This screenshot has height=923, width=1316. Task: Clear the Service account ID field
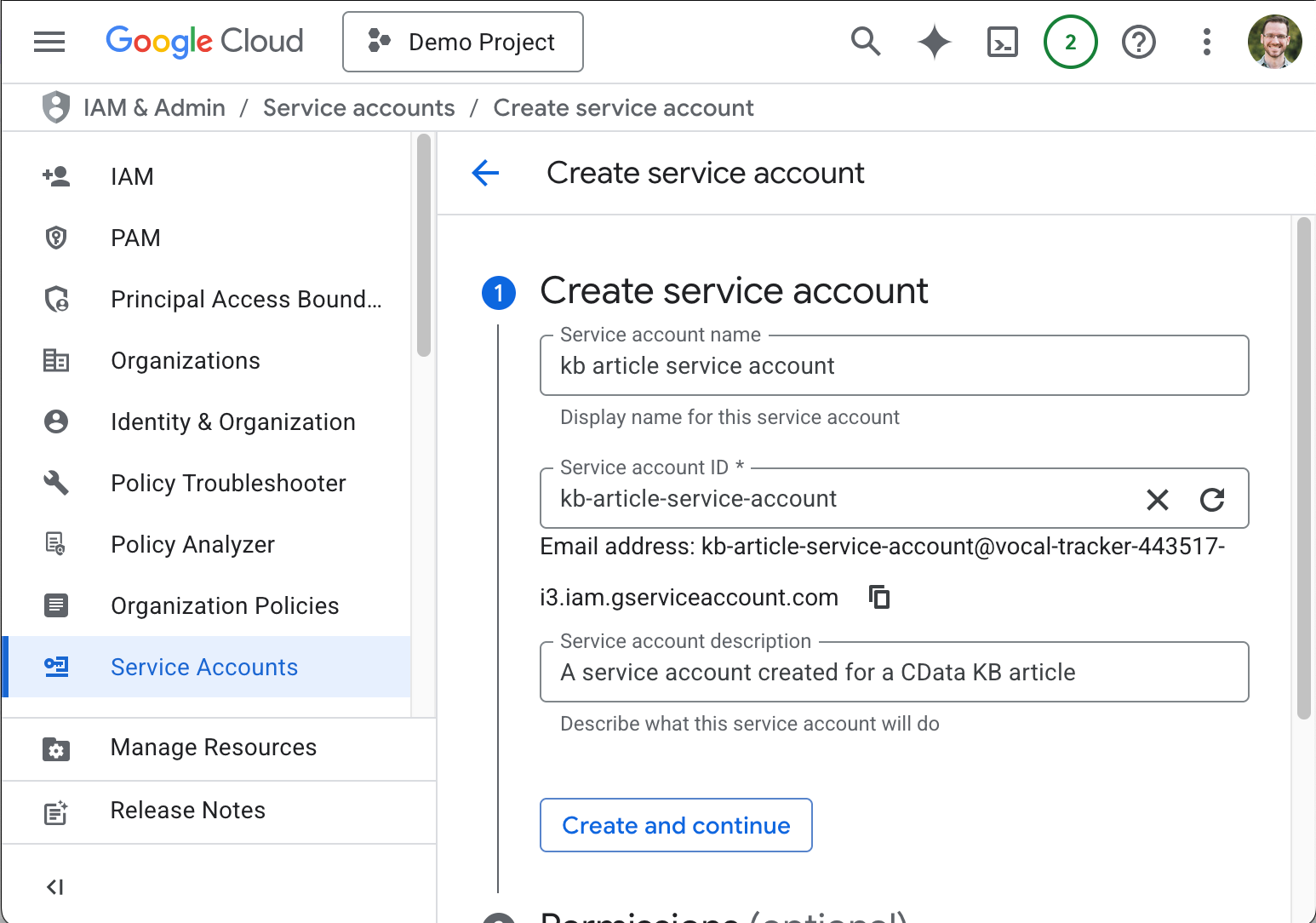1157,499
